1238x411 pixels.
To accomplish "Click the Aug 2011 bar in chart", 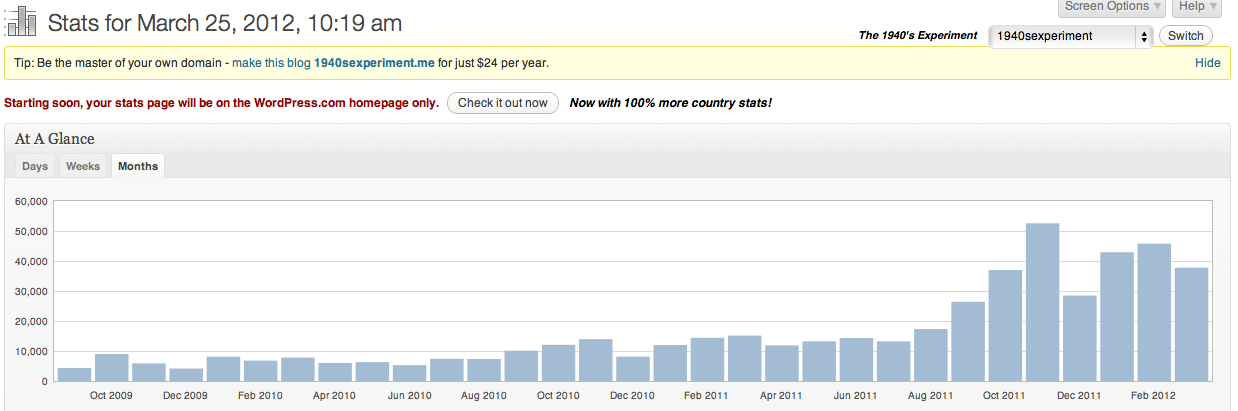I will coord(930,355).
